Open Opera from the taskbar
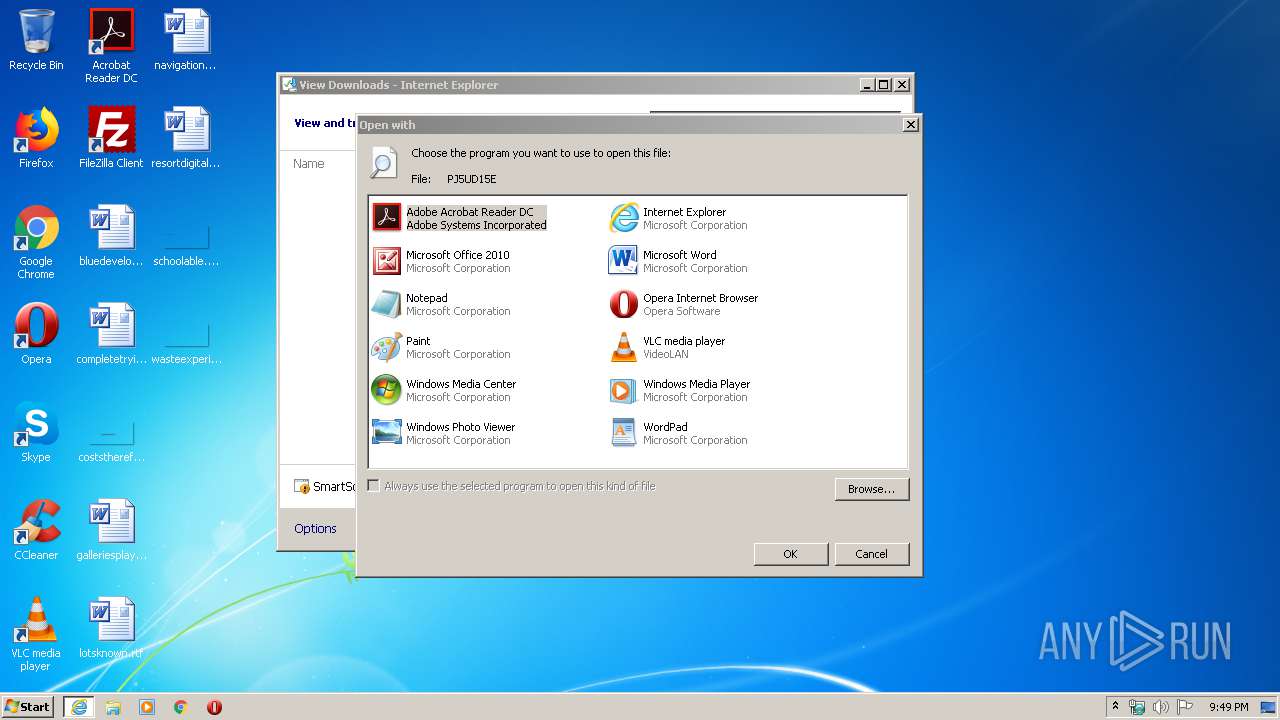This screenshot has width=1280, height=720. click(214, 707)
